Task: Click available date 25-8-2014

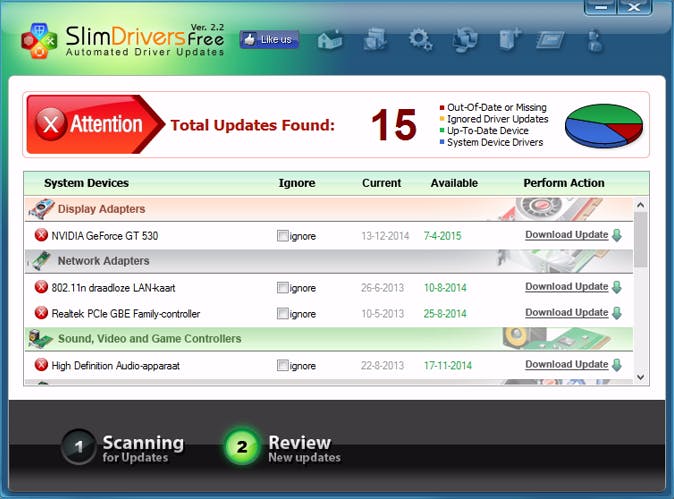Action: click(x=445, y=314)
